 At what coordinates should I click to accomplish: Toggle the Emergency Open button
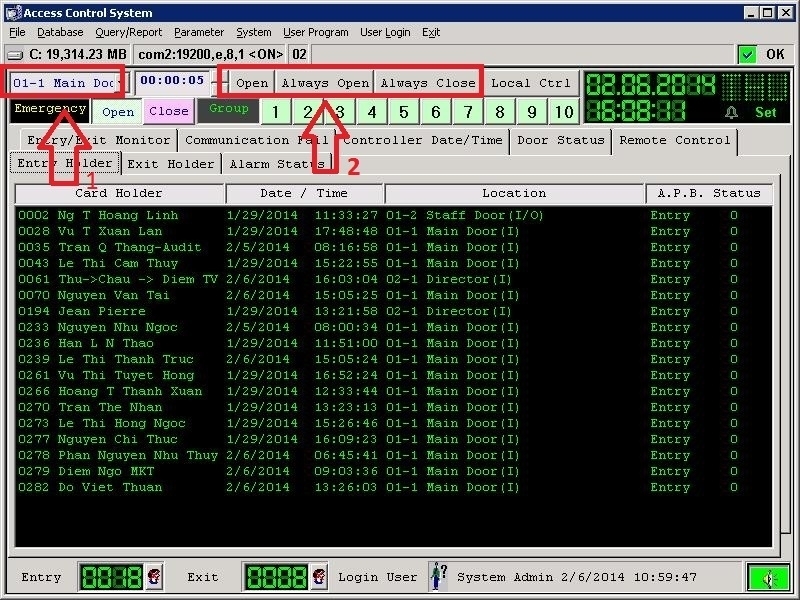tap(118, 112)
